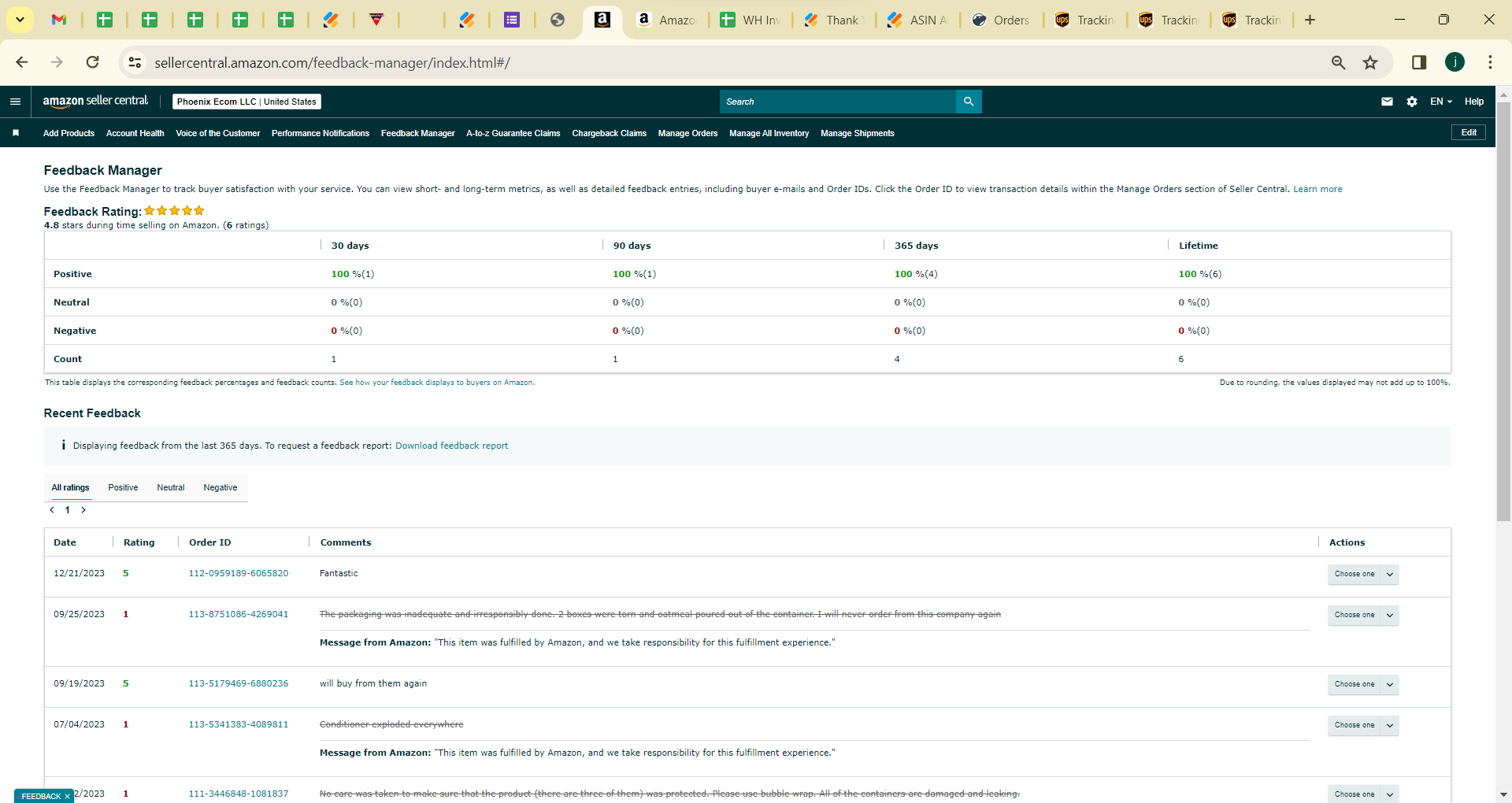The width and height of the screenshot is (1512, 803).
Task: Click the Seller Central search field
Action: pos(837,102)
